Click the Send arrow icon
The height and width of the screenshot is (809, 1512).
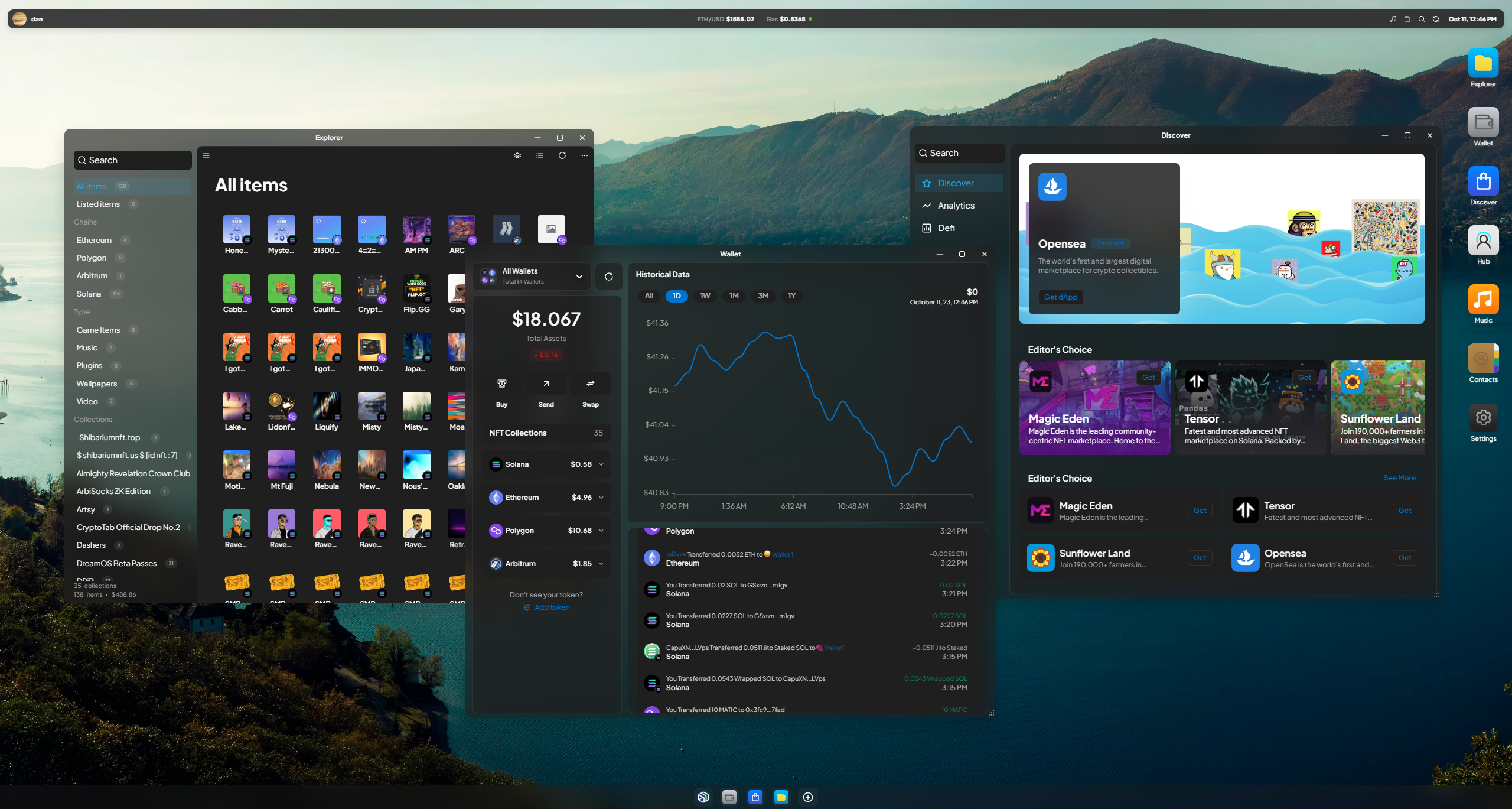point(546,384)
